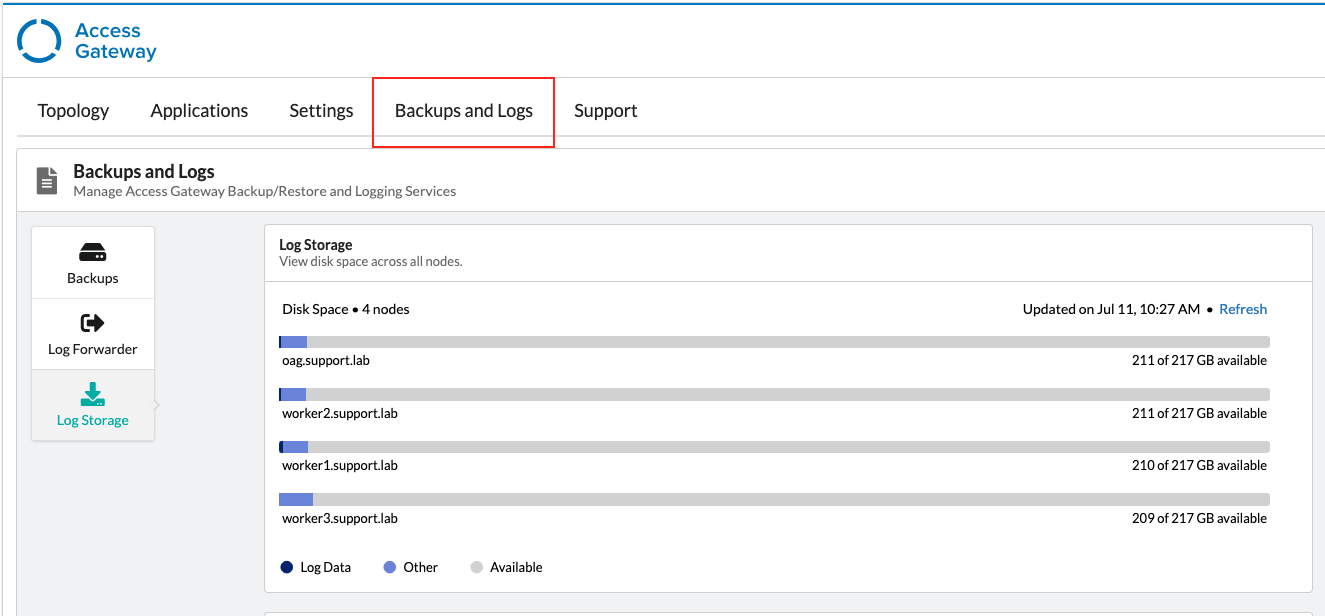The height and width of the screenshot is (616, 1325).
Task: Click the Log Storage panel heading
Action: coord(316,244)
